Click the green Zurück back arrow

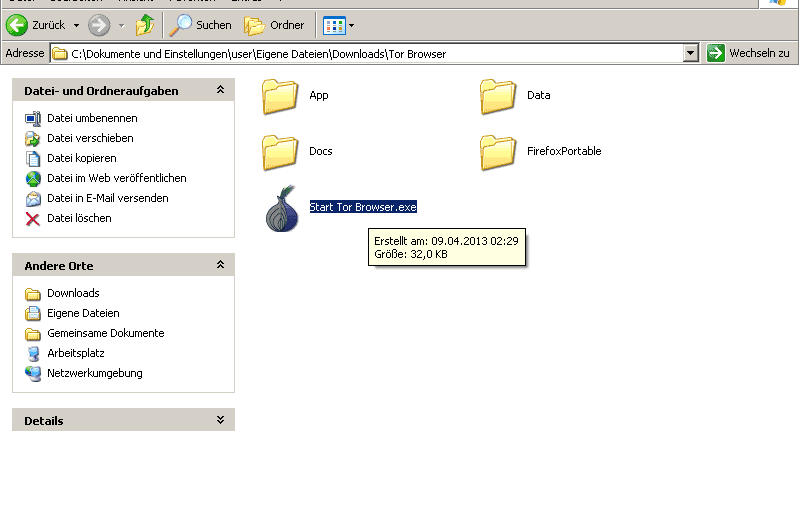coord(17,25)
